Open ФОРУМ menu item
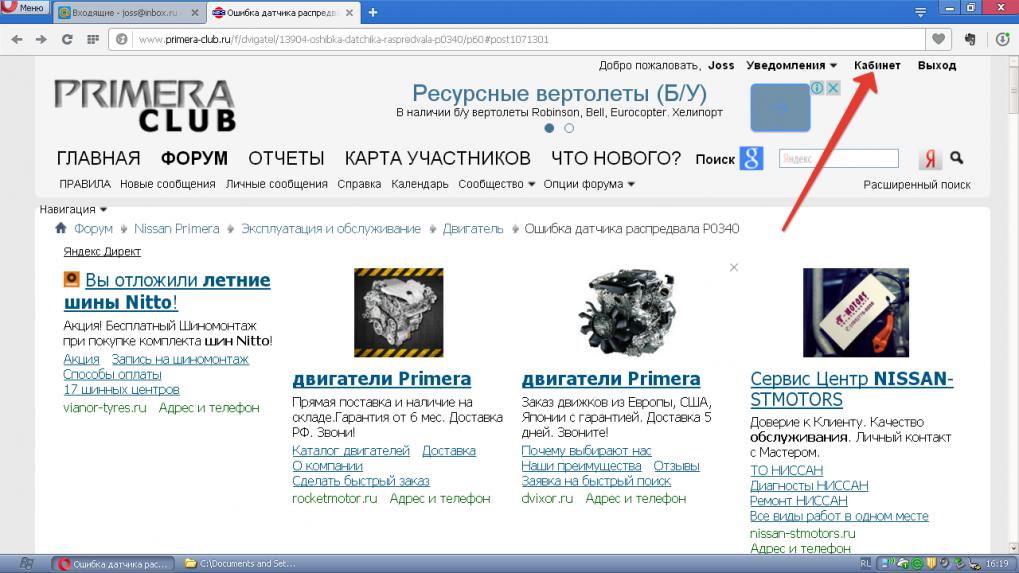Image resolution: width=1019 pixels, height=573 pixels. pos(194,158)
